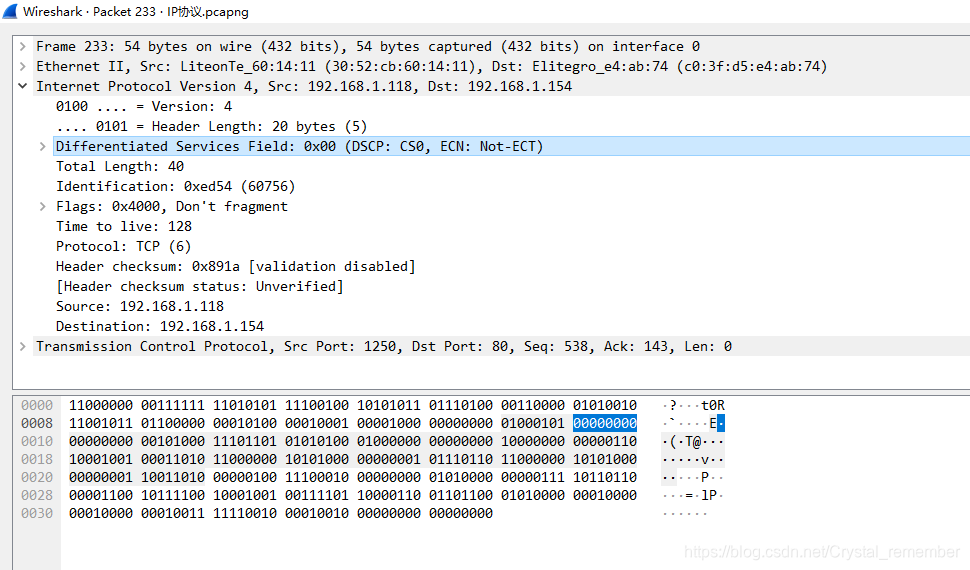Click the 0020 offset label
970x570 pixels.
[37, 477]
